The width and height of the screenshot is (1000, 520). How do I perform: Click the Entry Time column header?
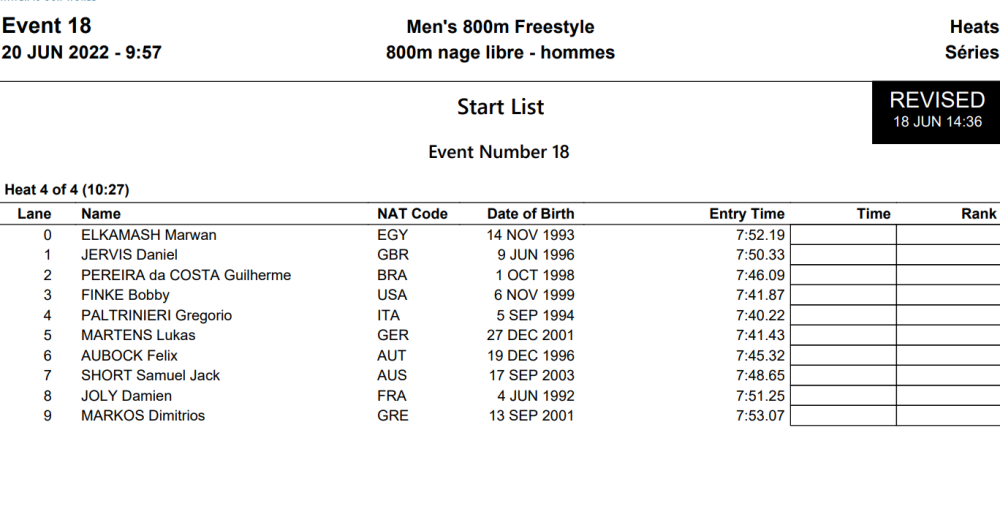746,213
